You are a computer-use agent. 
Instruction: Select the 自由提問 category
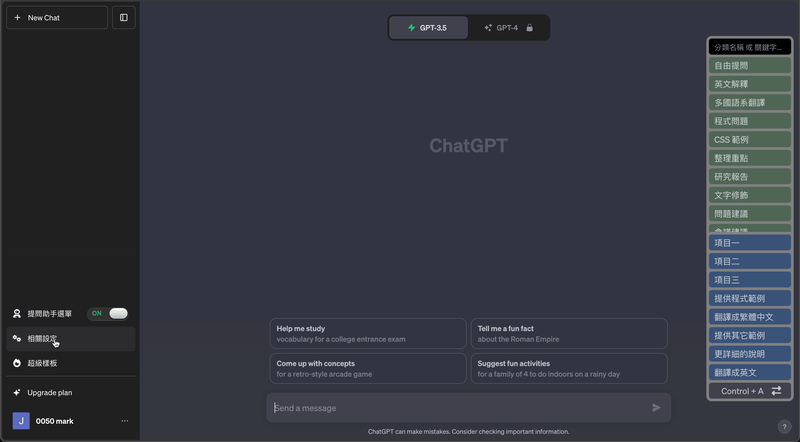point(749,65)
